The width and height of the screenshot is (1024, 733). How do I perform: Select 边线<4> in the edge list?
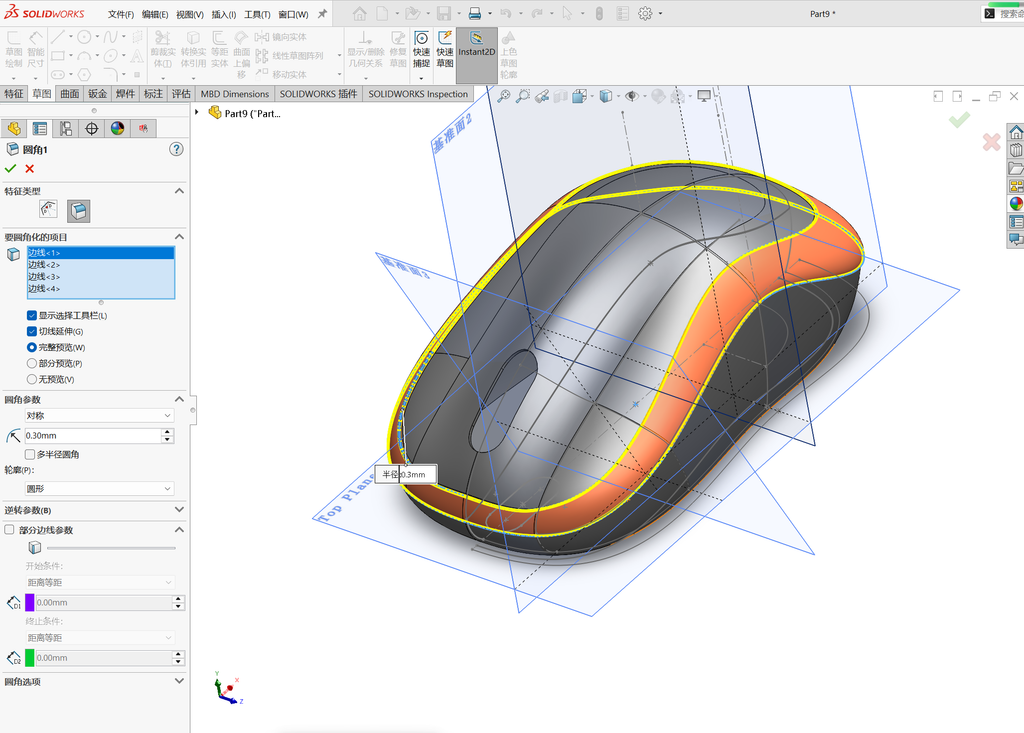(x=101, y=289)
